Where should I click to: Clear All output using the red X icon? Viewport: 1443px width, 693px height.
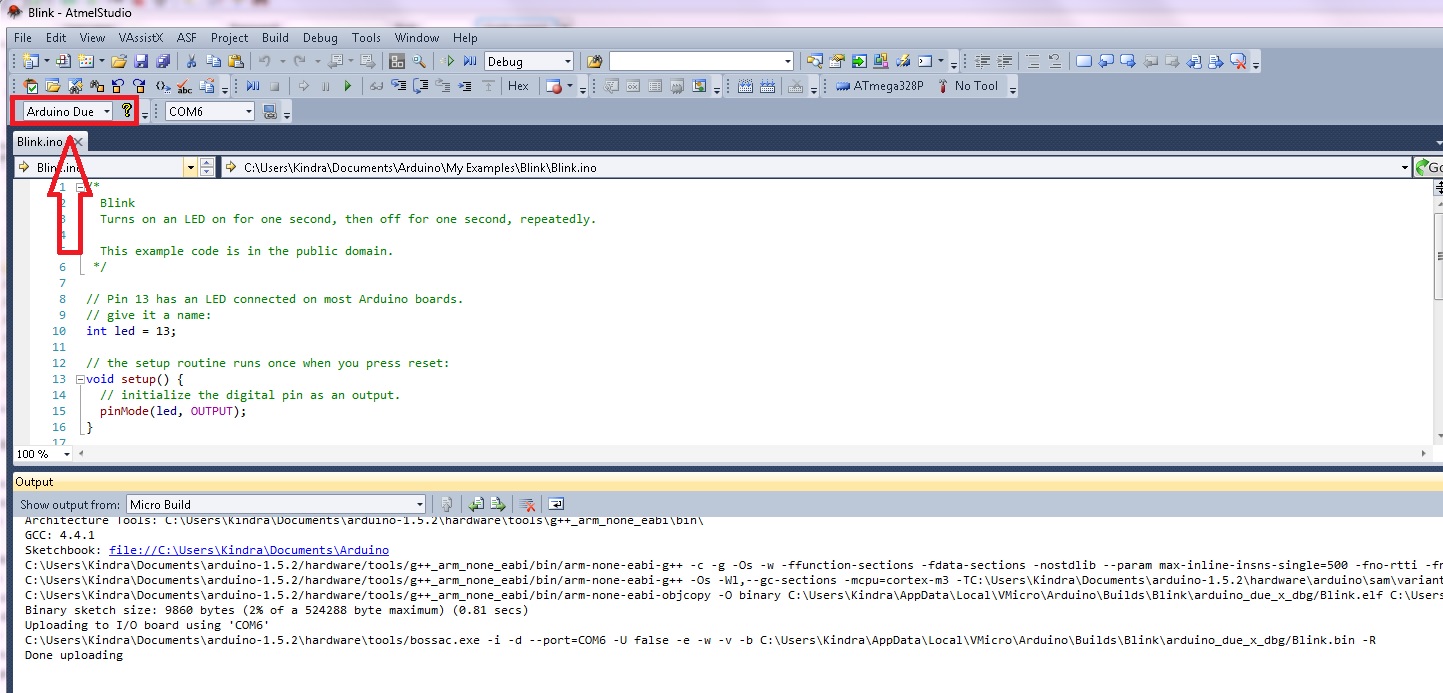pos(526,503)
